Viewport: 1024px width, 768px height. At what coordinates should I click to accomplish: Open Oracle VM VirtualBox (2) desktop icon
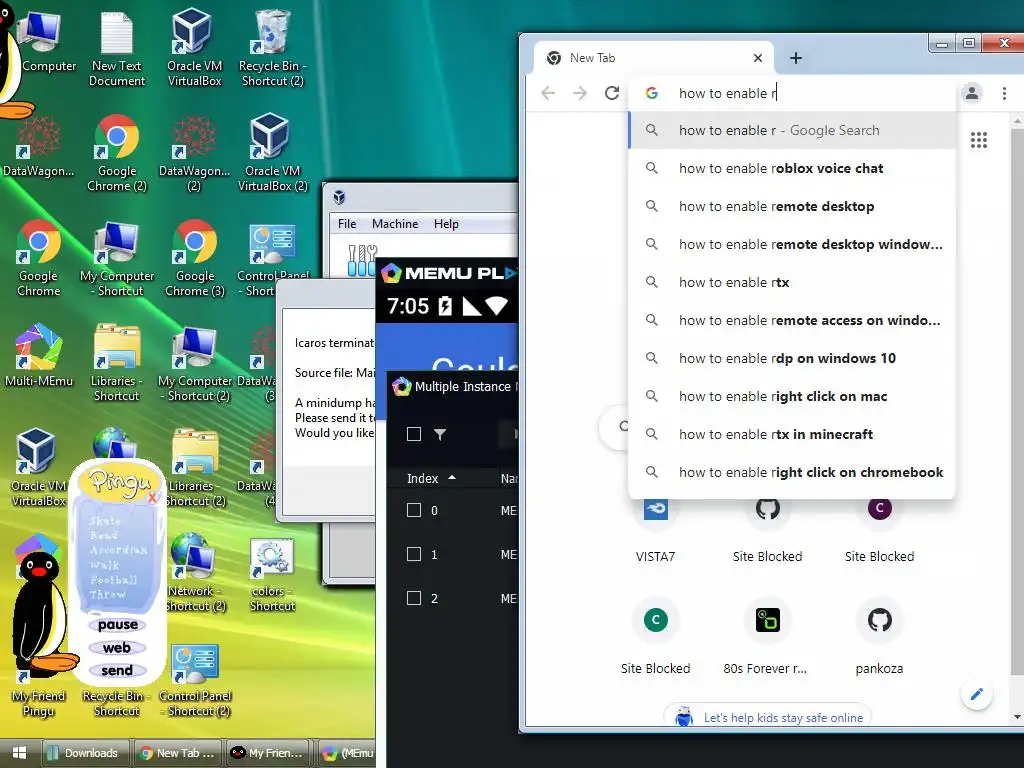point(272,153)
